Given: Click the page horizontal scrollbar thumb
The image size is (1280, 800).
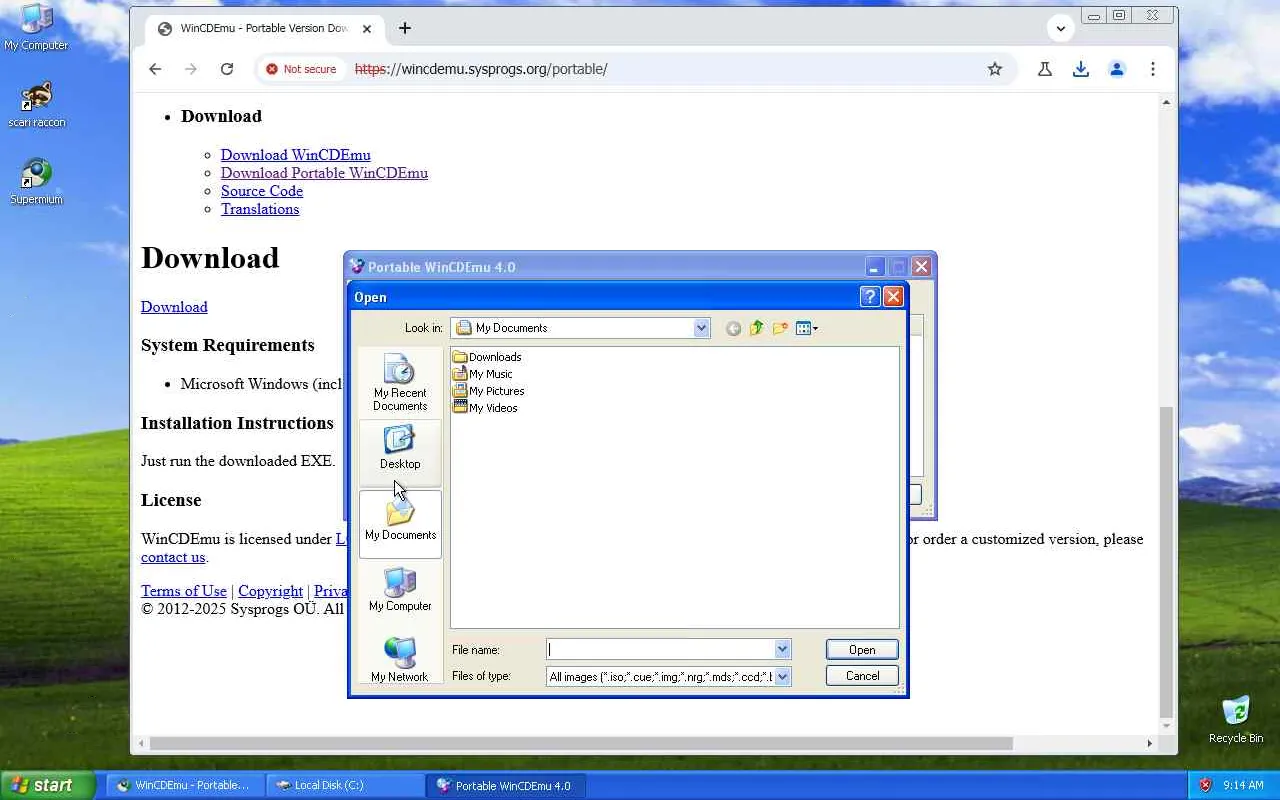Looking at the screenshot, I should coord(581,743).
